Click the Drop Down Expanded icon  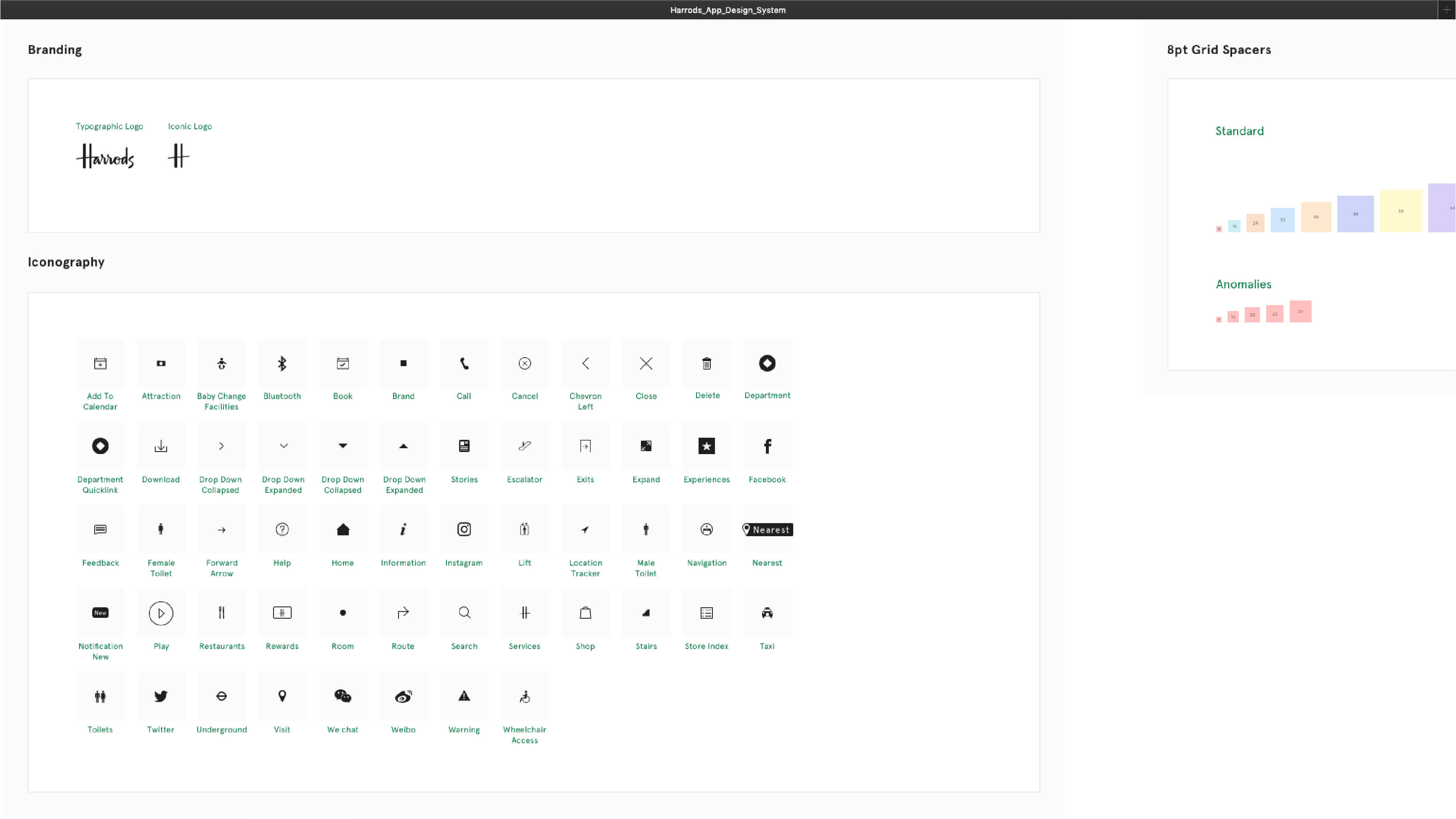click(283, 446)
